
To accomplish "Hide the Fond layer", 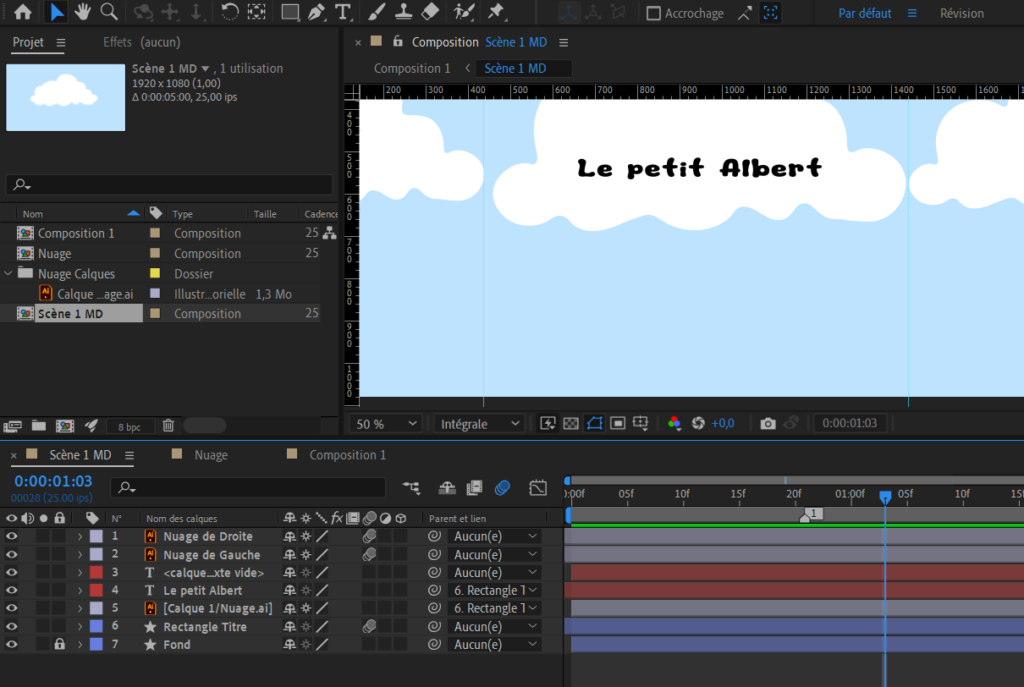I will coord(12,645).
